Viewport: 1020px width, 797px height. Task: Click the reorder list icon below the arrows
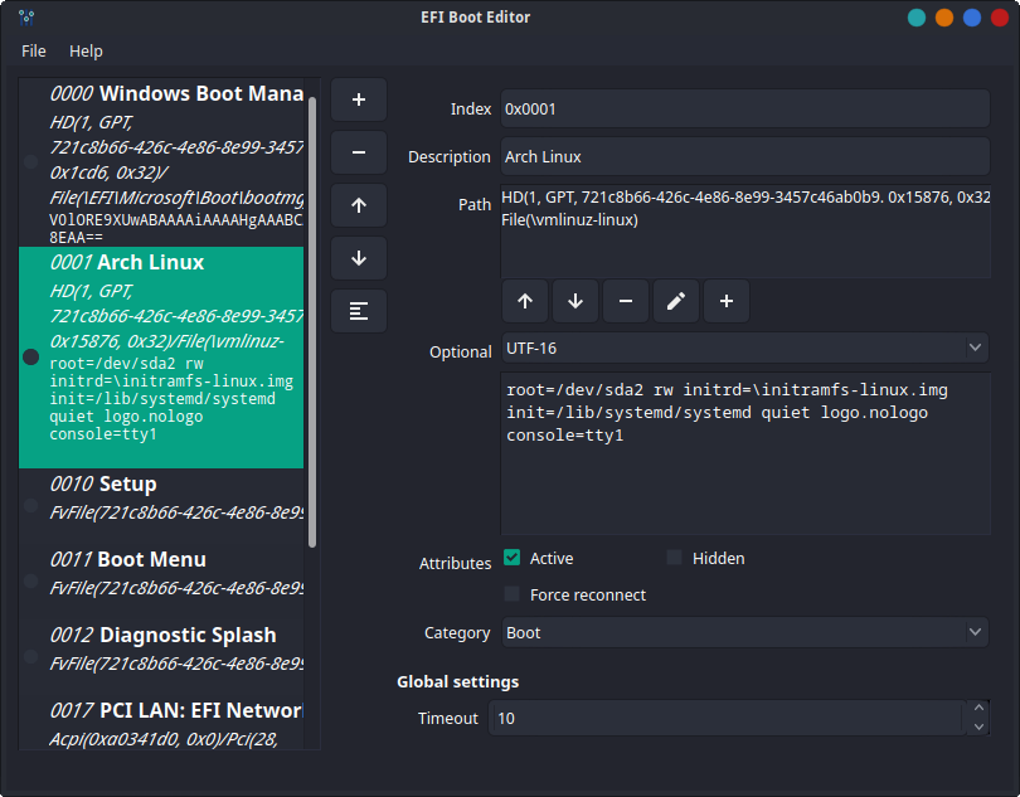[x=358, y=310]
